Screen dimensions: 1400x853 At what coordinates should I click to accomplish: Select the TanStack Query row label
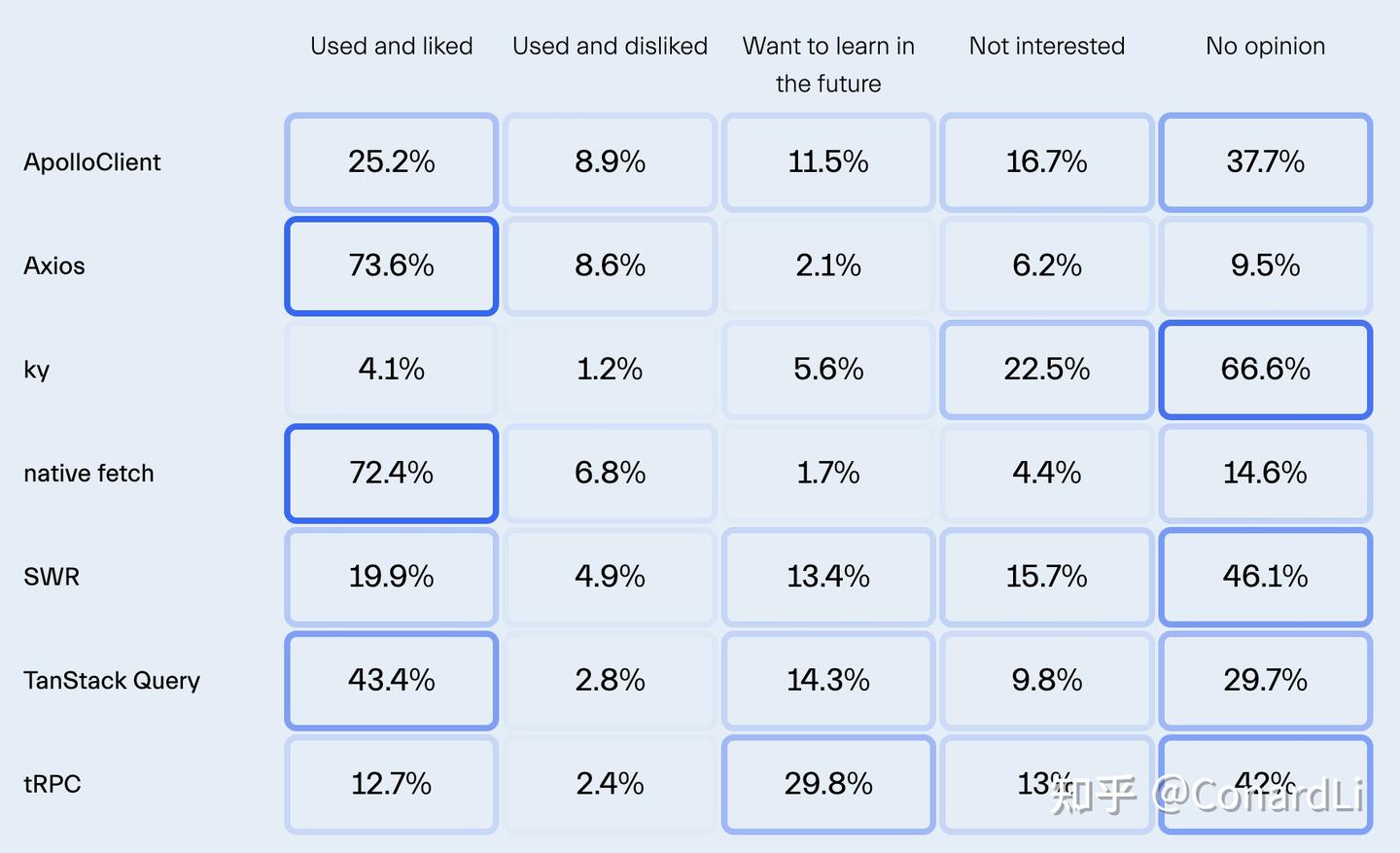(x=112, y=681)
